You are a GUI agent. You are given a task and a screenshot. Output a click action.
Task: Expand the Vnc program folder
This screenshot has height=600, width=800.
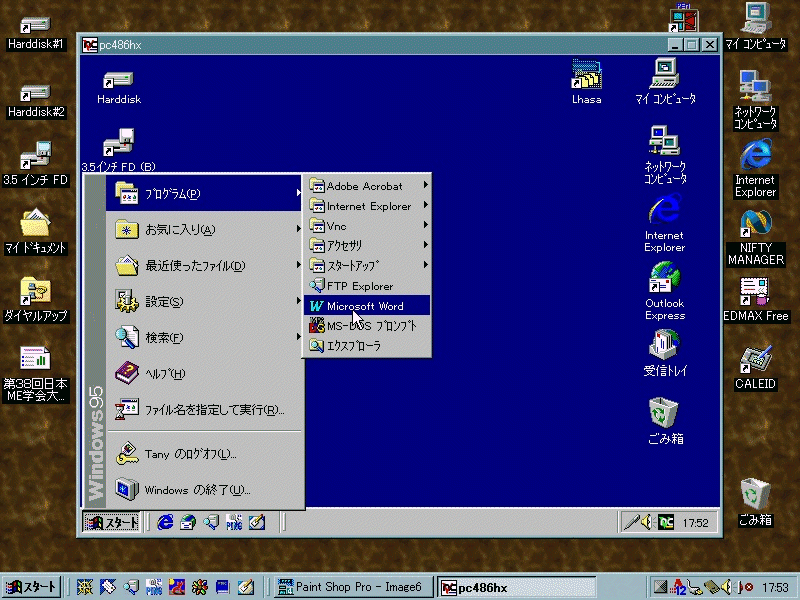point(367,226)
